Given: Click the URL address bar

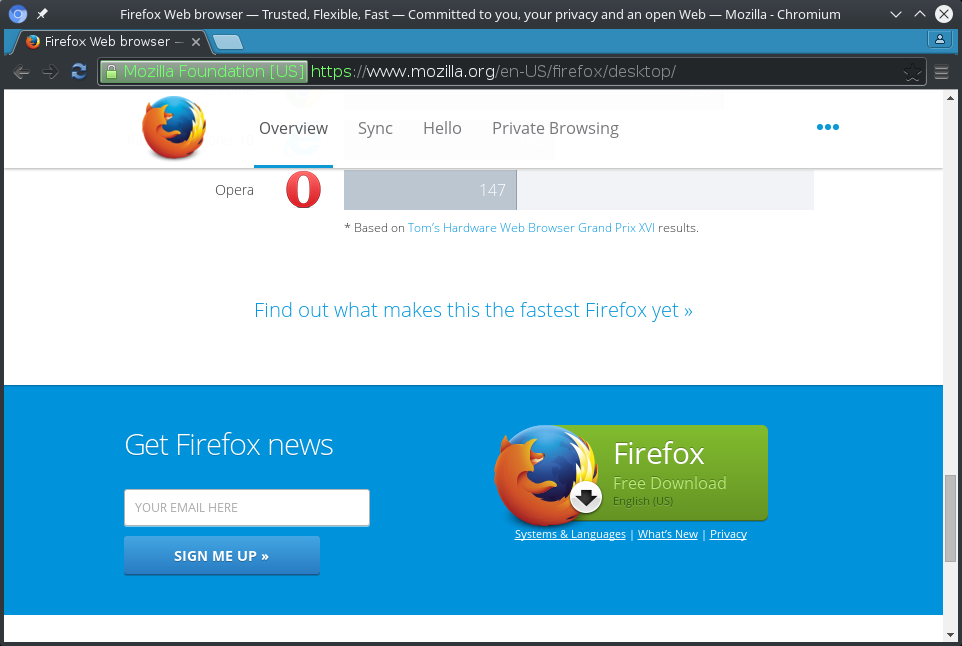Looking at the screenshot, I should [512, 72].
